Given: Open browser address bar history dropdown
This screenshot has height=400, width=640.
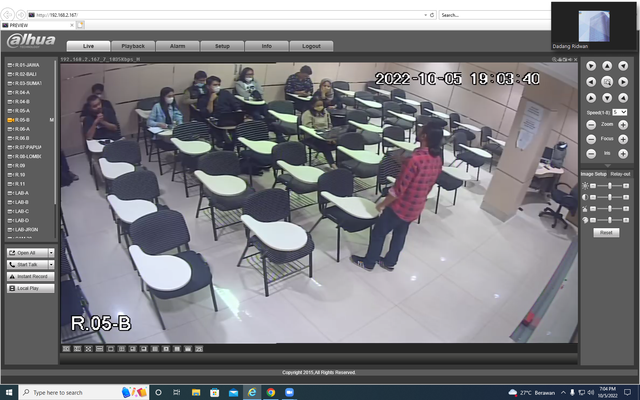Looking at the screenshot, I should tap(426, 15).
